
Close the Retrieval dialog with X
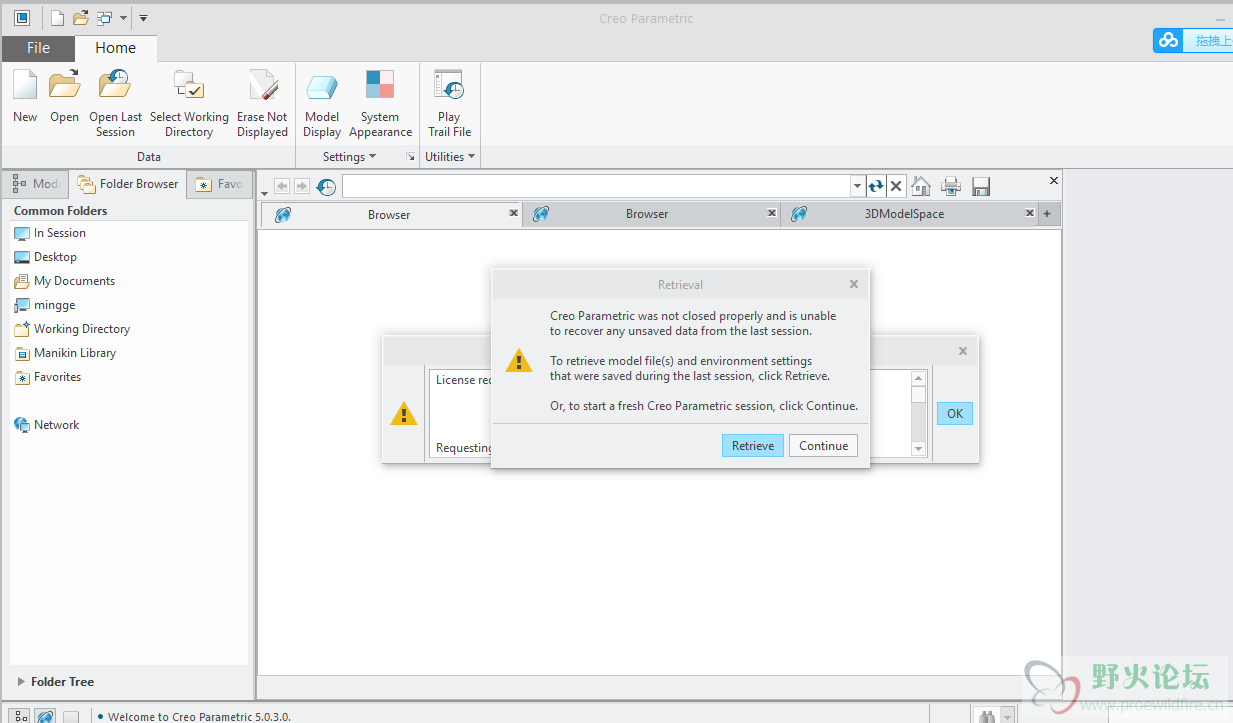point(854,284)
